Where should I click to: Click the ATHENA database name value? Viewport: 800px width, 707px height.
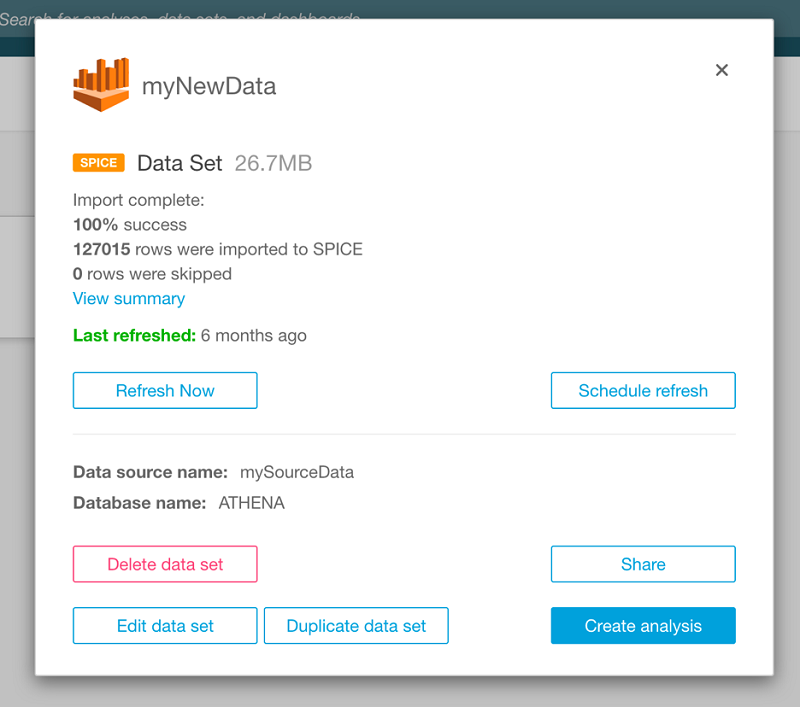point(252,503)
